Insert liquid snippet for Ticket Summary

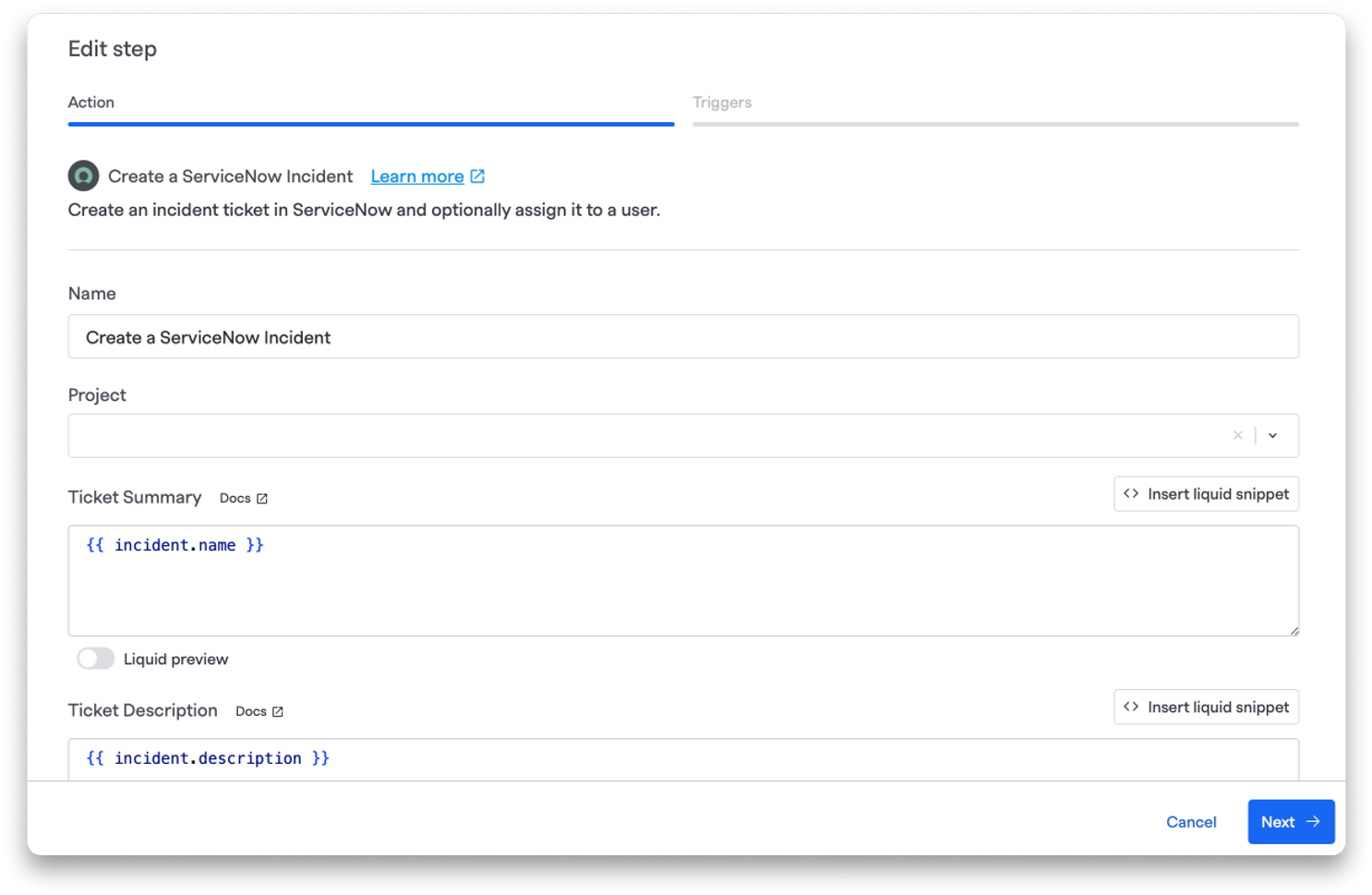[1206, 494]
